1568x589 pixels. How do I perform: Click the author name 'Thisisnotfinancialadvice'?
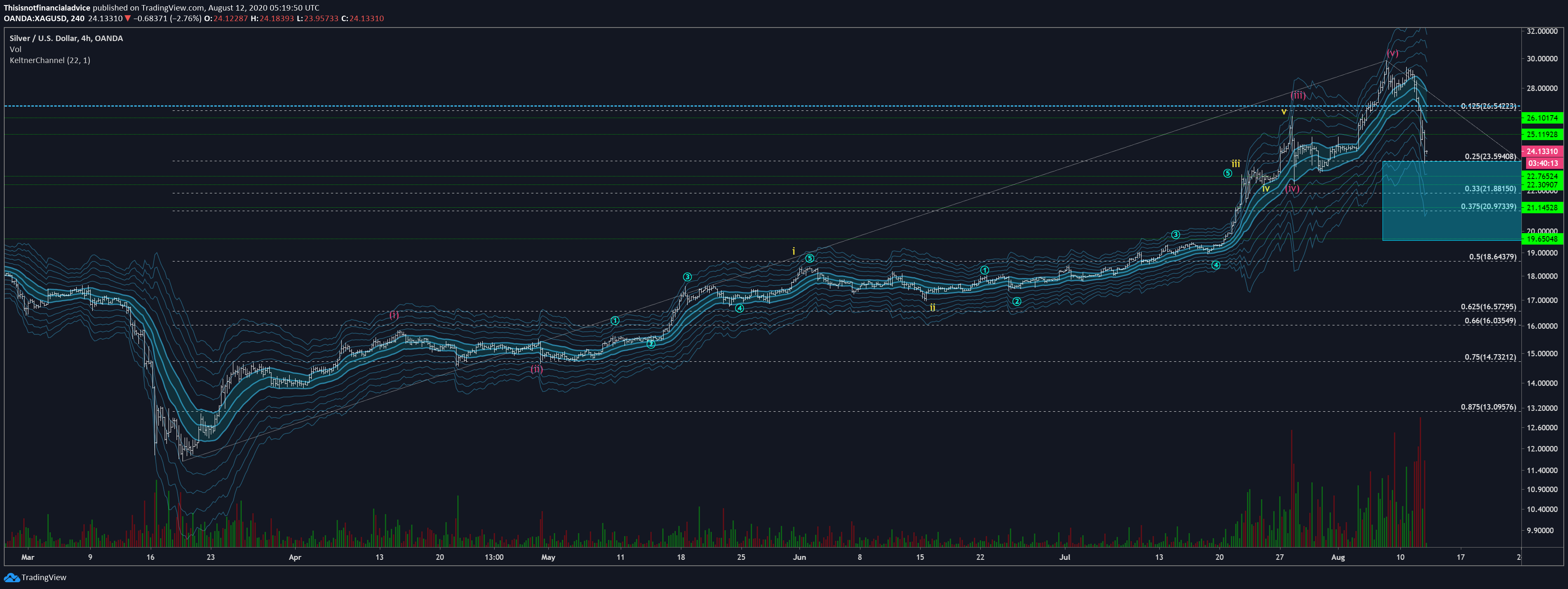47,8
